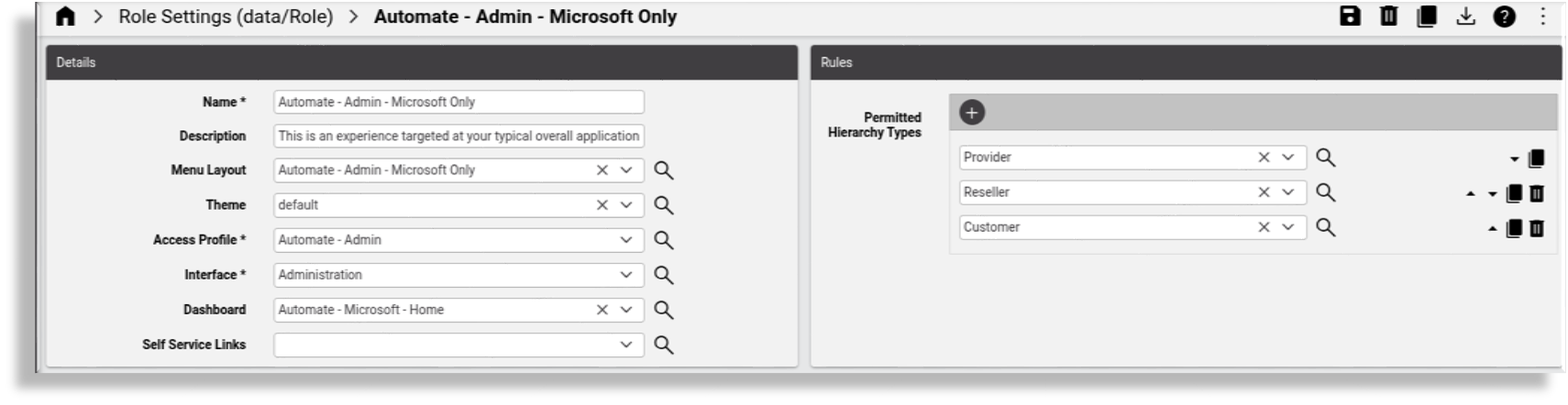
Task: Click the 'Dashboard' field label
Action: pos(215,310)
